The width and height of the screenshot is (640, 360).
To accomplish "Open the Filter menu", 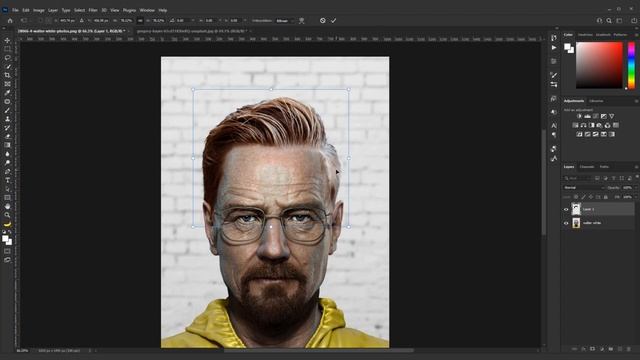I will point(93,10).
